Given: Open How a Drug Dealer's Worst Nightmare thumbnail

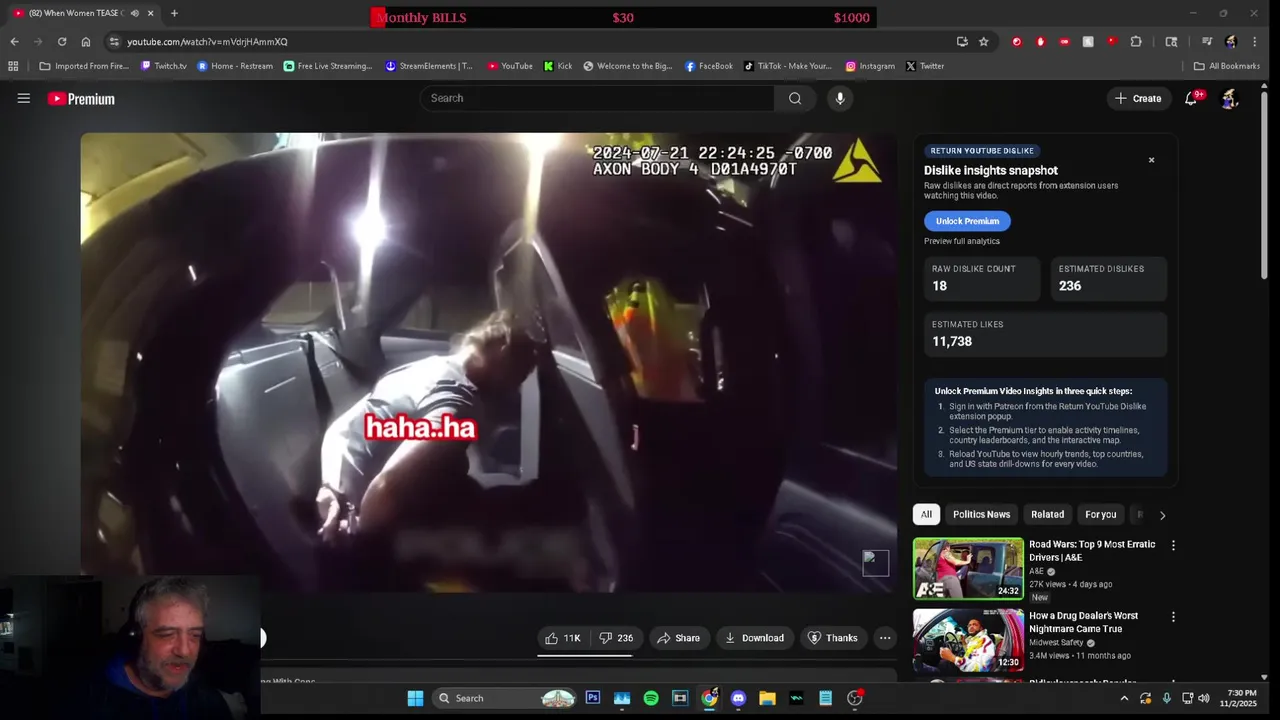Looking at the screenshot, I should (968, 640).
